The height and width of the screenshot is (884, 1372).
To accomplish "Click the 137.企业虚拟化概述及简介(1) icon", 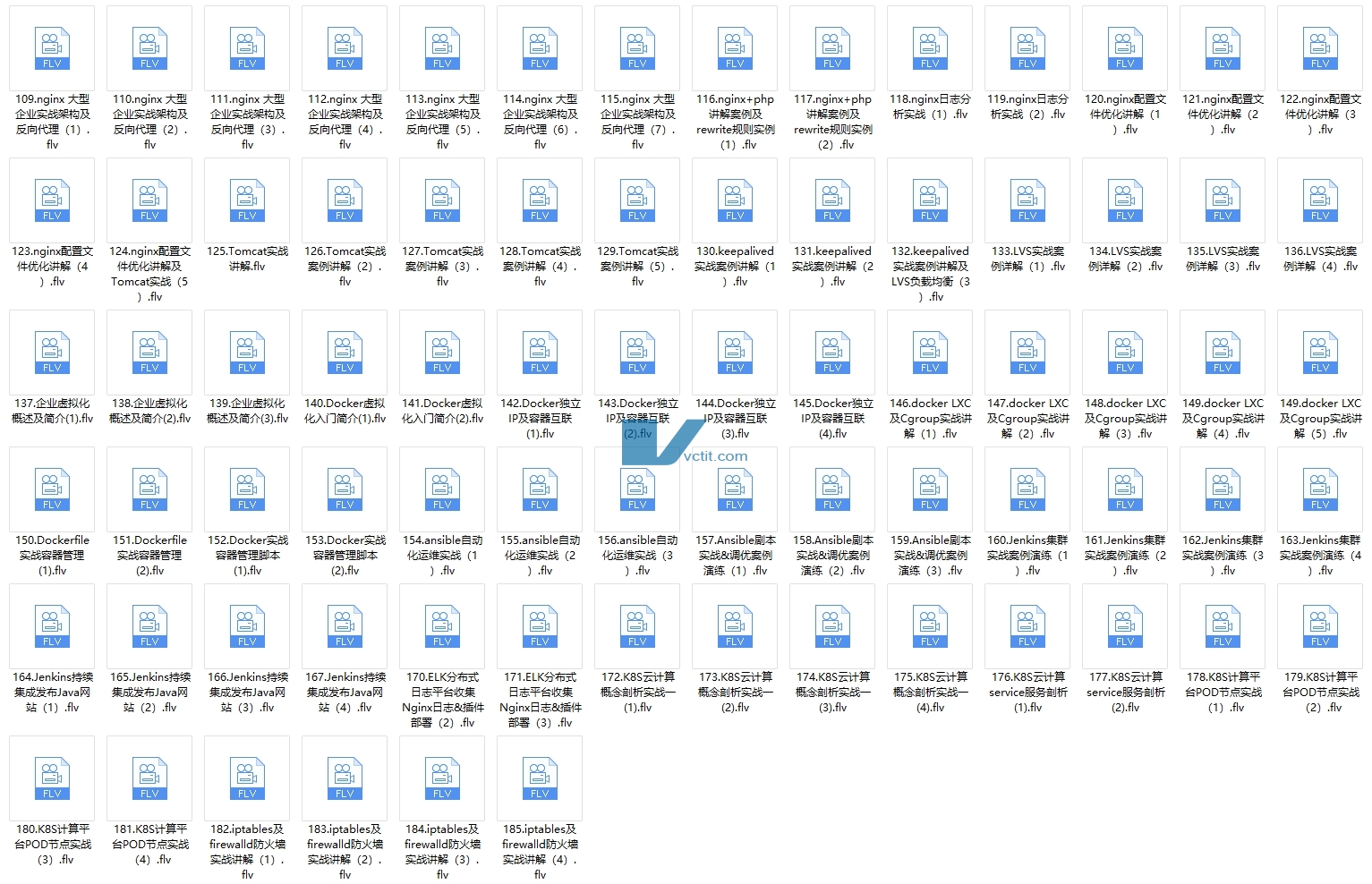I will [52, 353].
